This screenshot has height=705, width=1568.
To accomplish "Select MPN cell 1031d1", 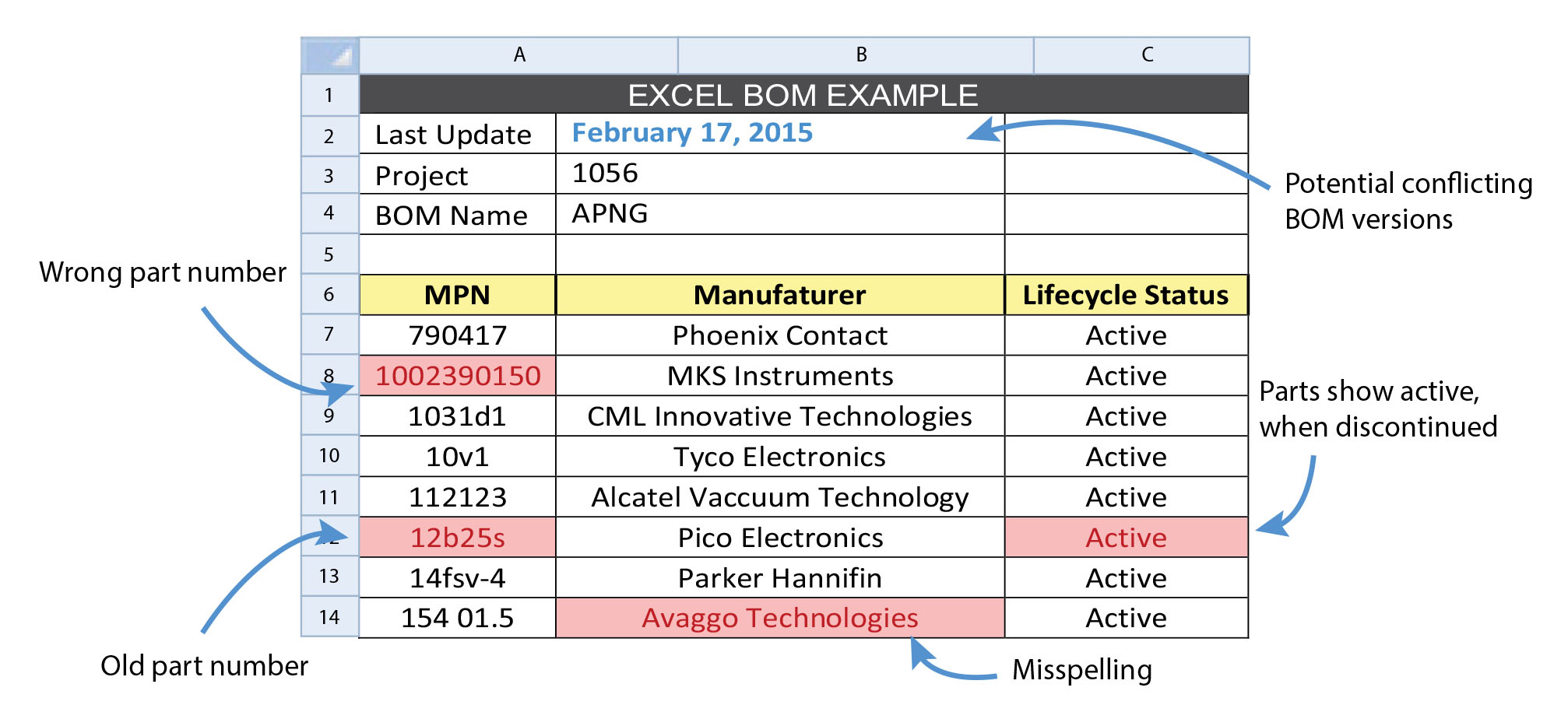I will click(458, 416).
